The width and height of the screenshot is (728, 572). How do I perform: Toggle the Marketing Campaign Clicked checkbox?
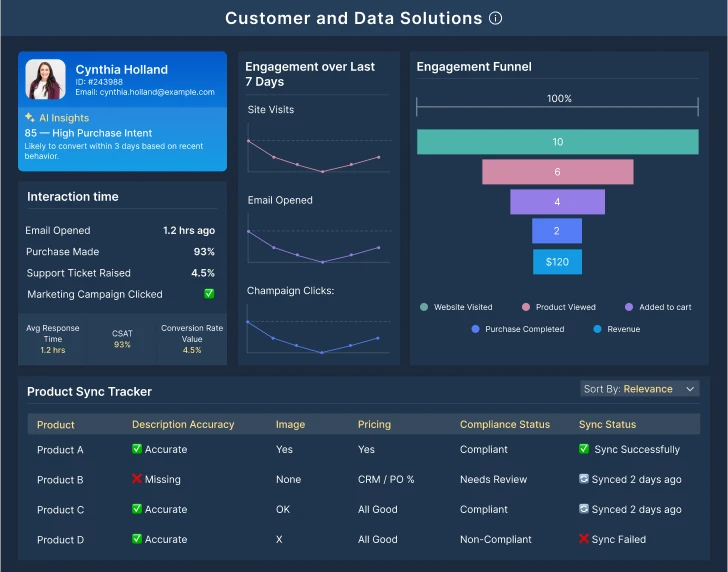[x=209, y=294]
